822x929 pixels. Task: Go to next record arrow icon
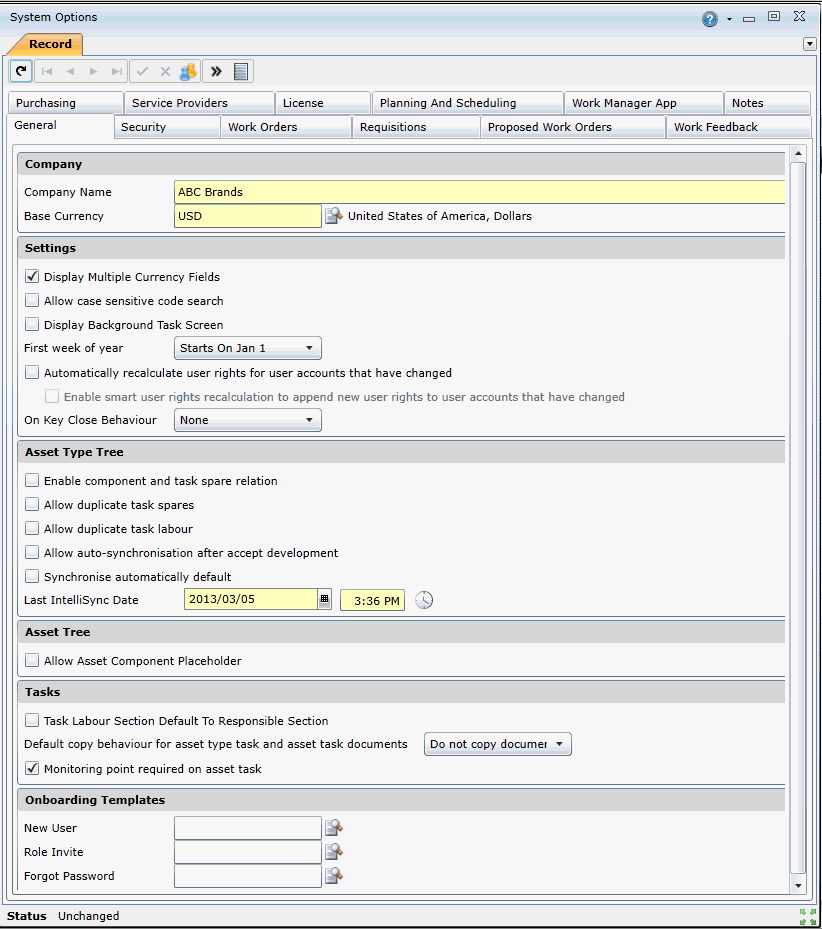pyautogui.click(x=93, y=72)
